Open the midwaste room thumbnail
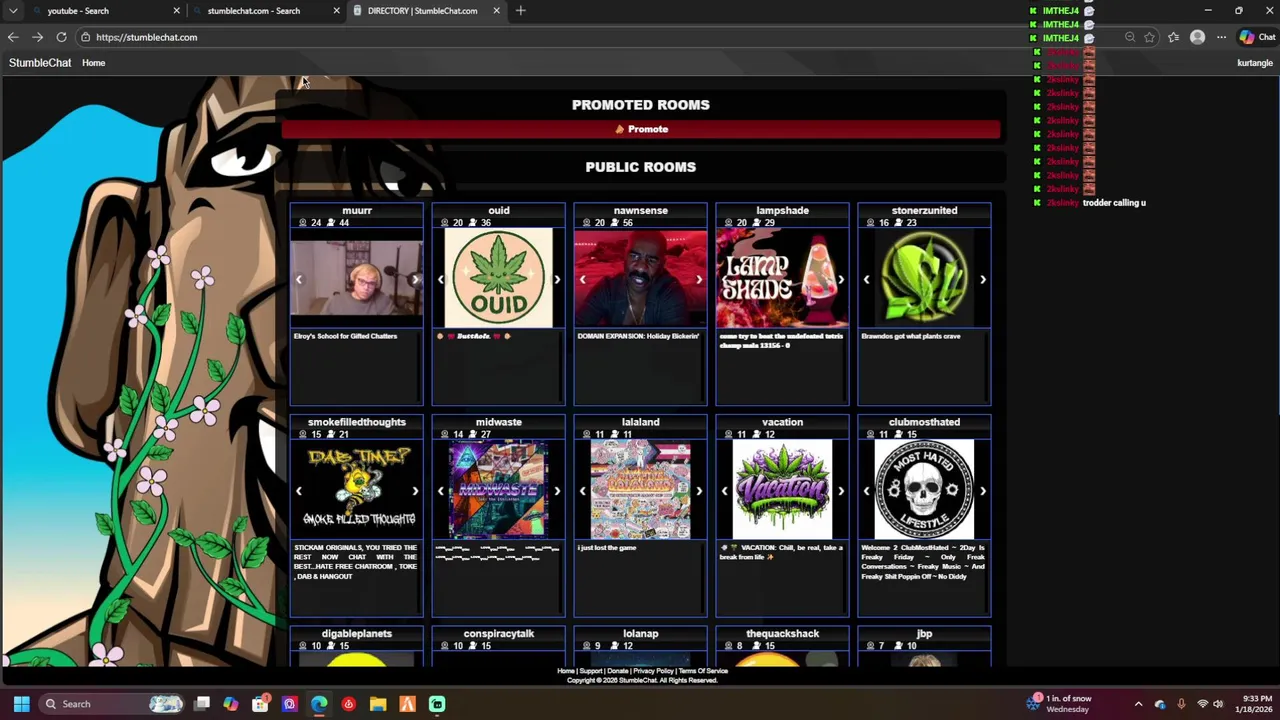Image resolution: width=1280 pixels, height=720 pixels. tap(499, 490)
